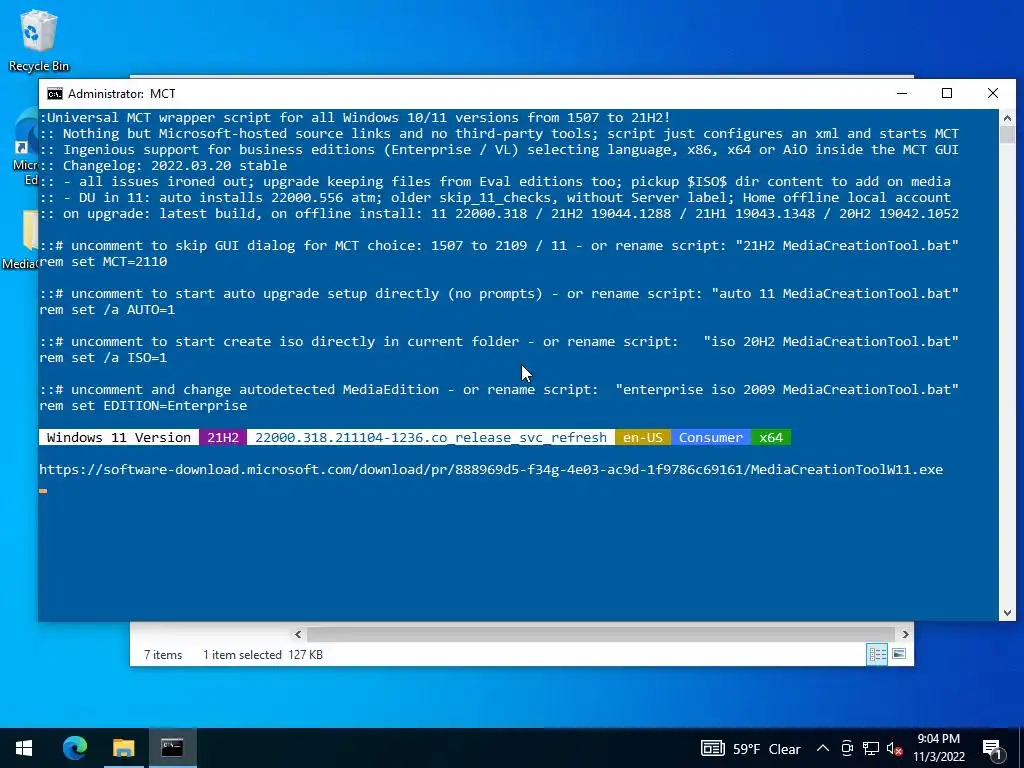Close the Administrator: MCT console window
This screenshot has width=1024, height=768.
[993, 93]
